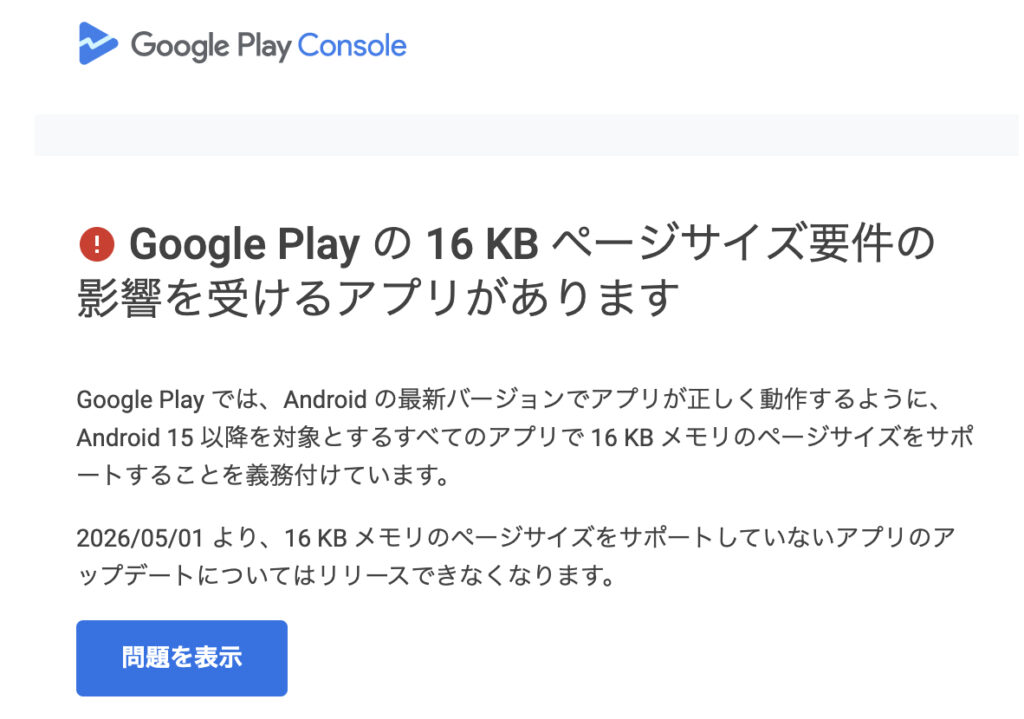
Task: Click the heading text "16 KB ページサイズ要件の"
Action: point(680,244)
